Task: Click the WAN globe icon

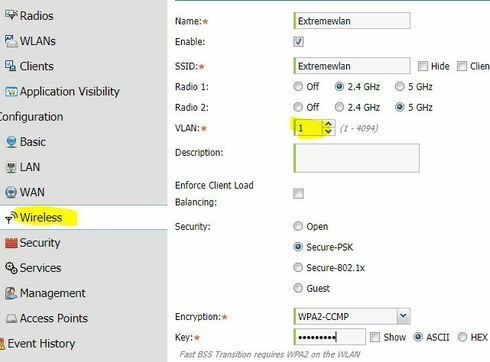Action: [11, 192]
